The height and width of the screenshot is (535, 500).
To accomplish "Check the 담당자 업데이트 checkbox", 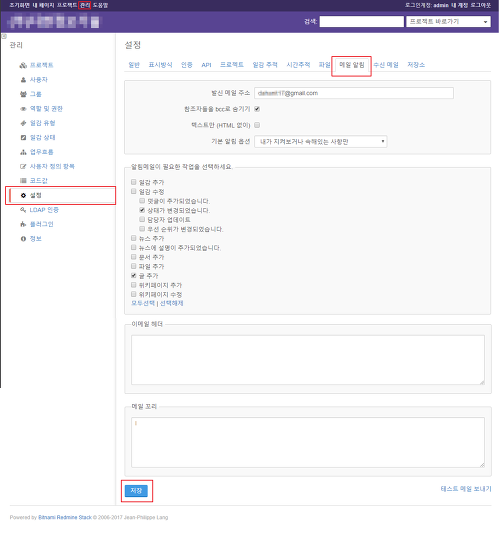I will (x=142, y=219).
